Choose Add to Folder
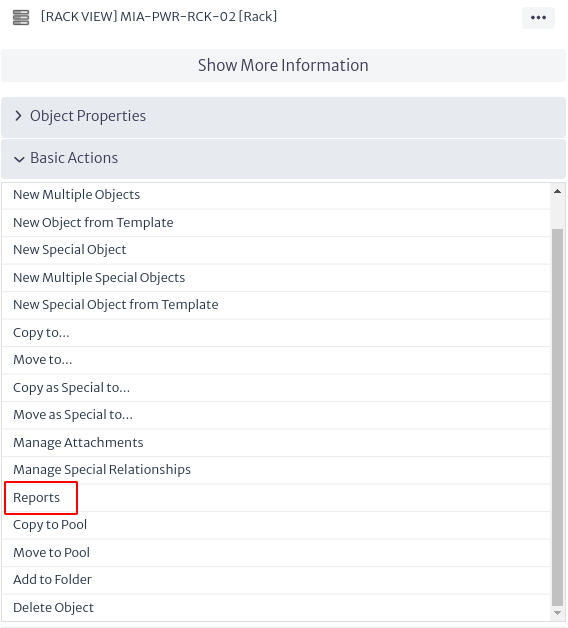This screenshot has width=568, height=628. click(x=276, y=580)
